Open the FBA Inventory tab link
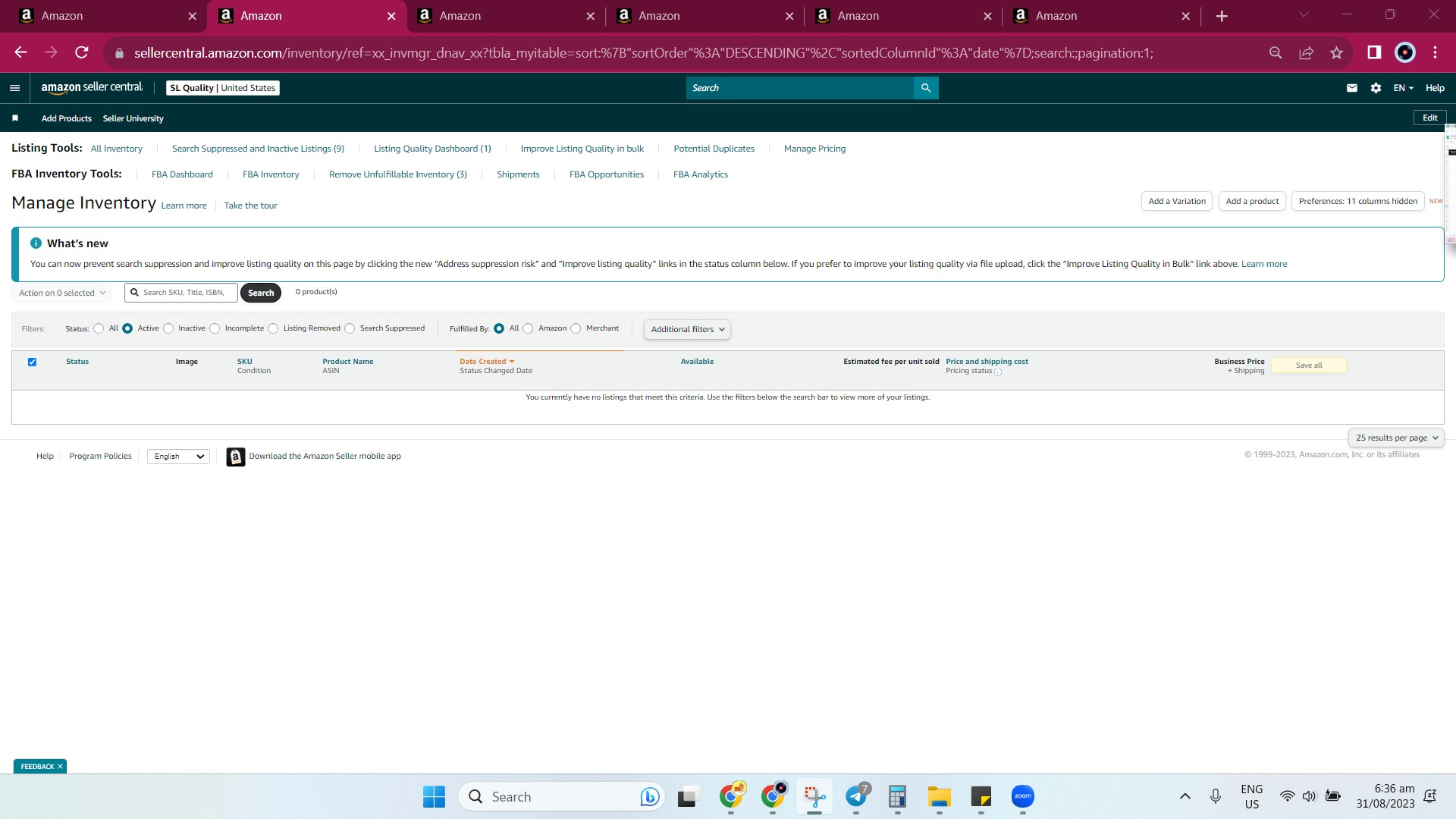This screenshot has height=819, width=1456. pos(271,174)
